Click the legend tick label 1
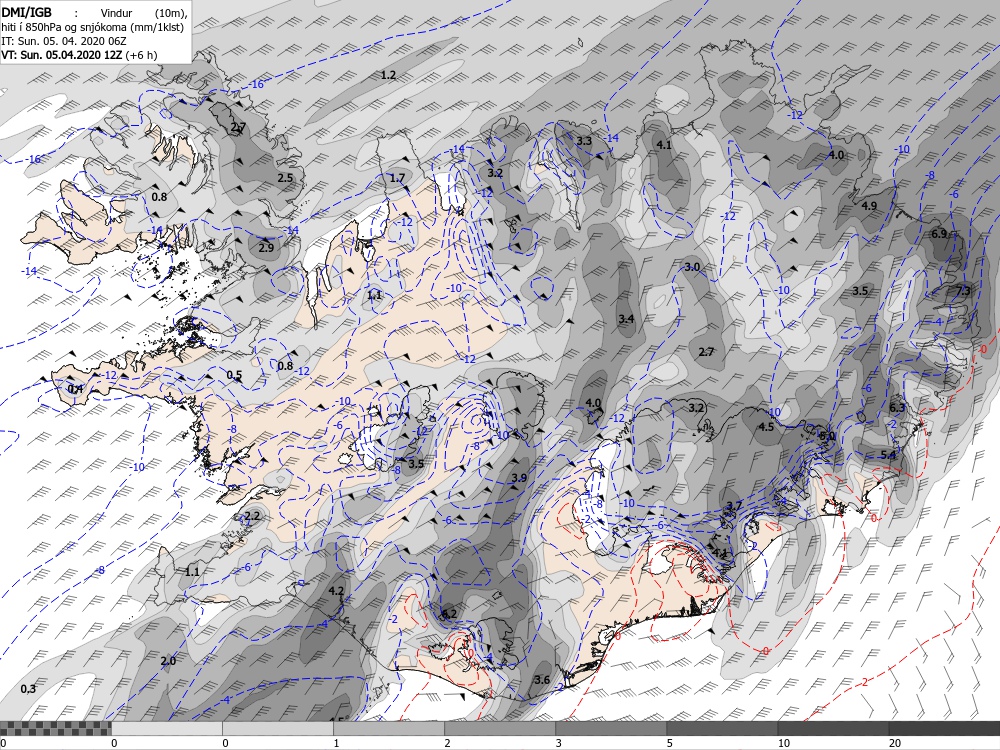This screenshot has width=1000, height=750. pyautogui.click(x=336, y=743)
